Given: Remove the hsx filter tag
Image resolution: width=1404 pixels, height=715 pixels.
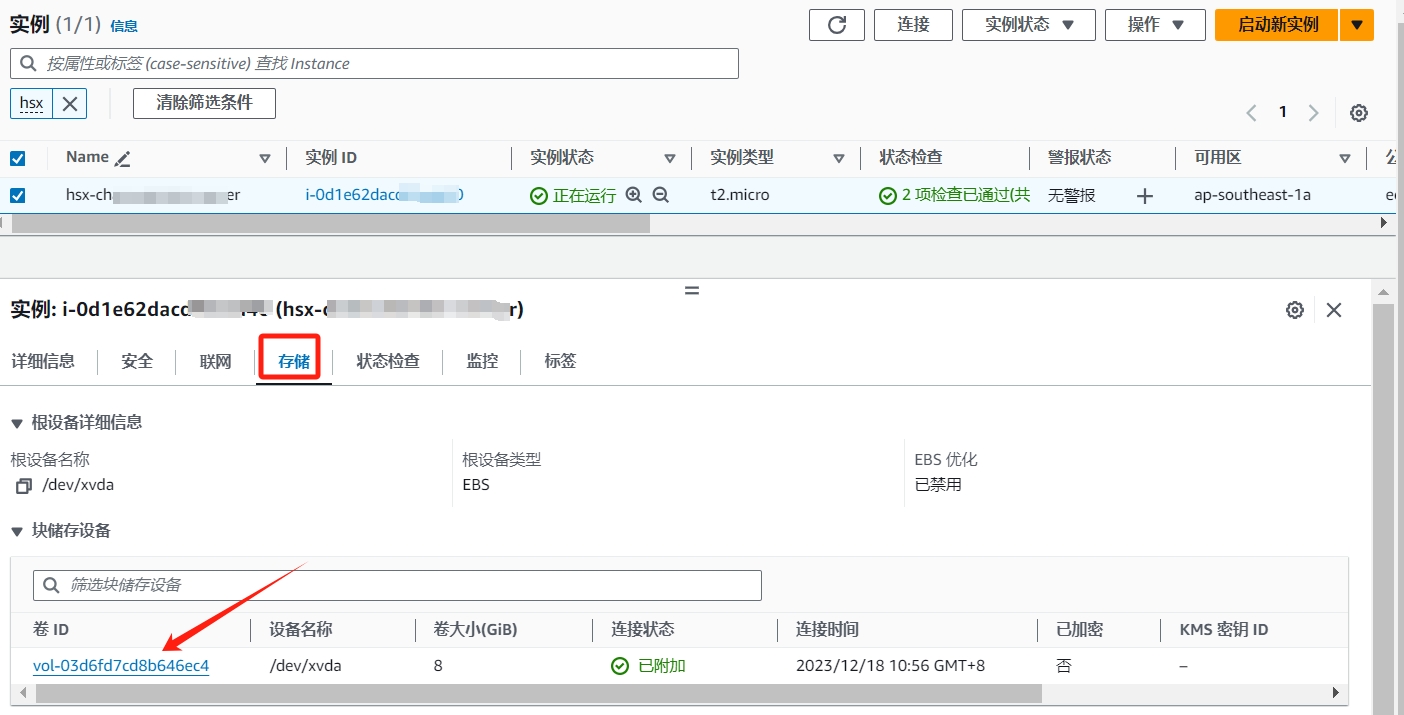Looking at the screenshot, I should tap(69, 103).
